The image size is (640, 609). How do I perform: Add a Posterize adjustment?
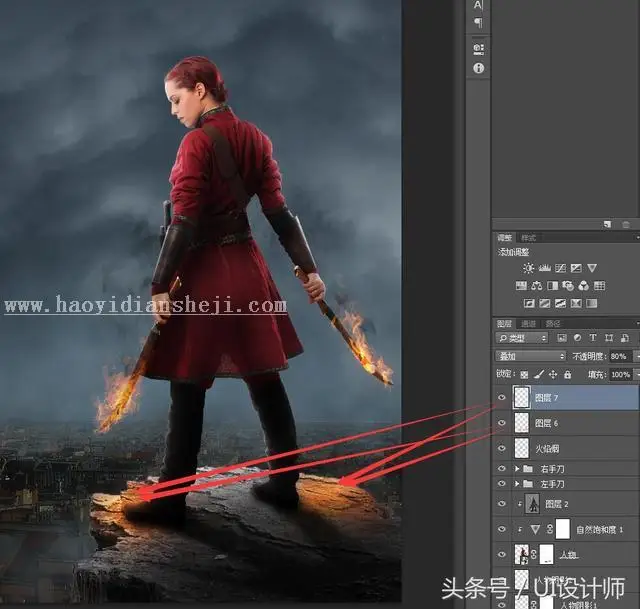544,303
